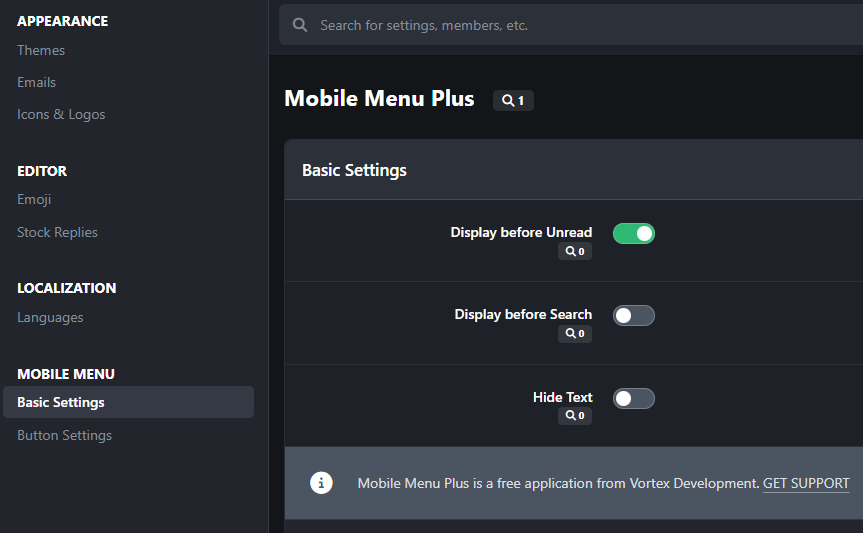Viewport: 863px width, 533px height.
Task: Open Icons & Logos settings
Action: (61, 114)
